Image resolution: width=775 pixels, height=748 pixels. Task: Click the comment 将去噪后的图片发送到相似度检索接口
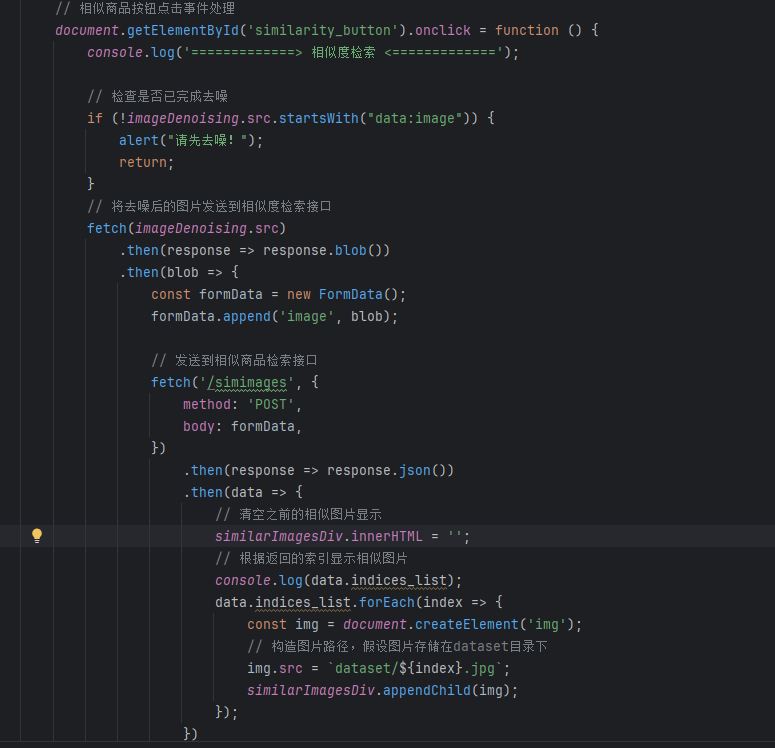coord(209,206)
